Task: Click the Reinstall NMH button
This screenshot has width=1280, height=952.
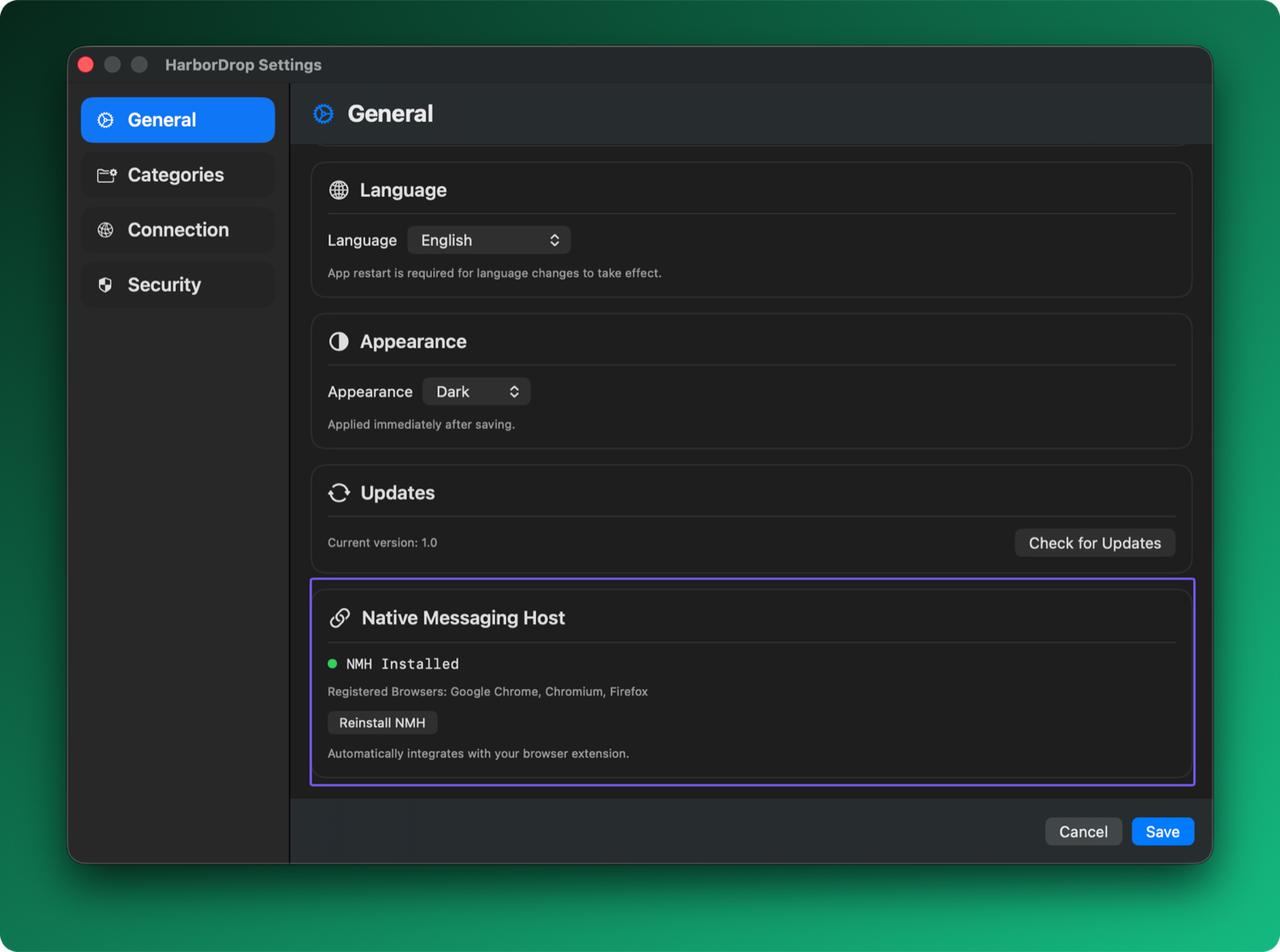Action: [x=382, y=723]
